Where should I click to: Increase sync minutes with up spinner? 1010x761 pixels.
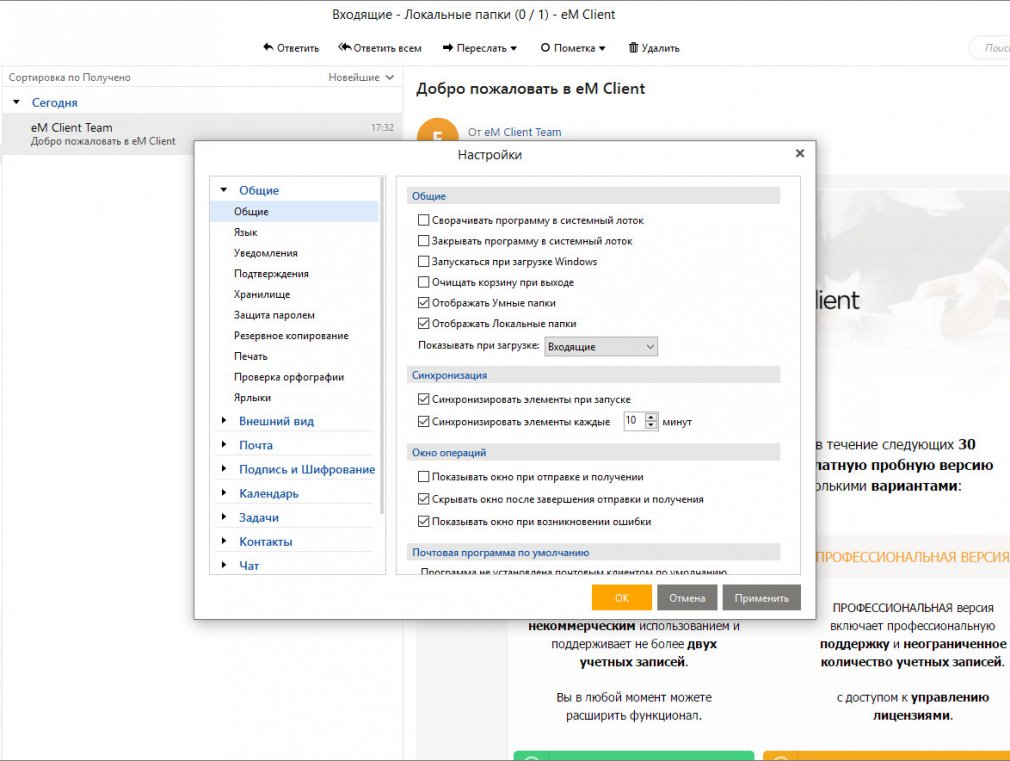coord(651,417)
